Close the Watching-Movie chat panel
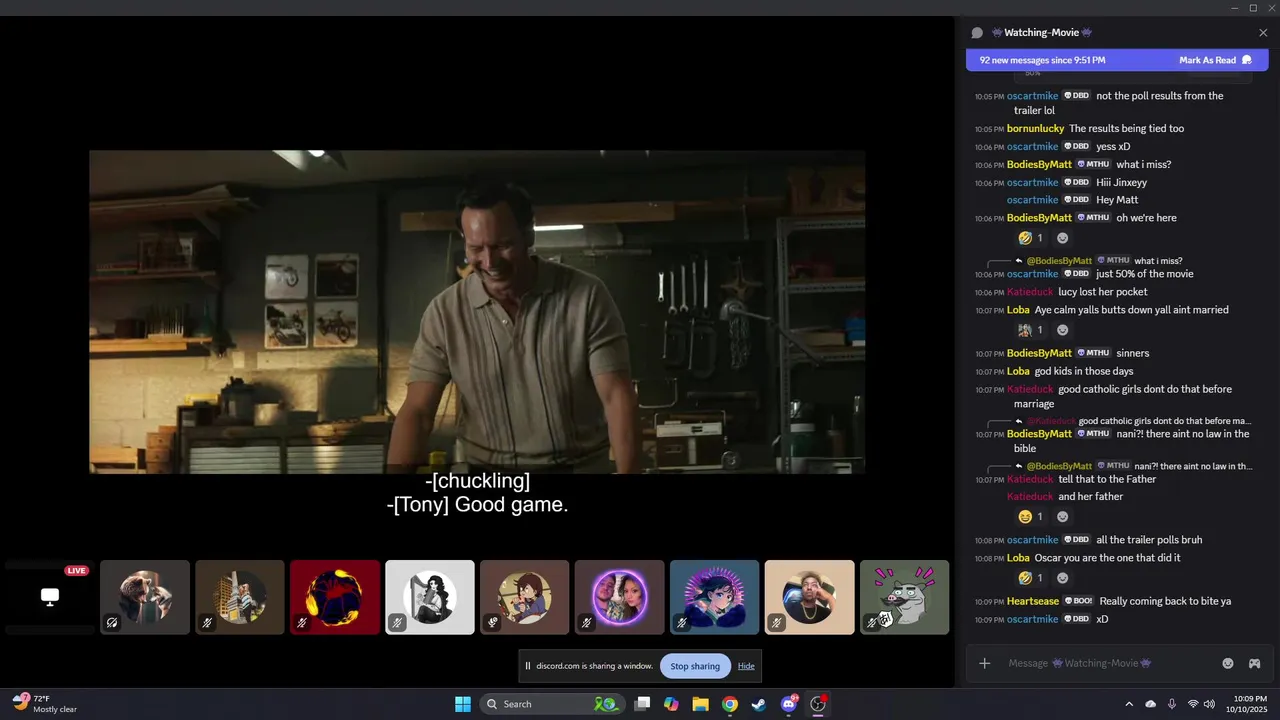Viewport: 1280px width, 720px height. point(1263,33)
